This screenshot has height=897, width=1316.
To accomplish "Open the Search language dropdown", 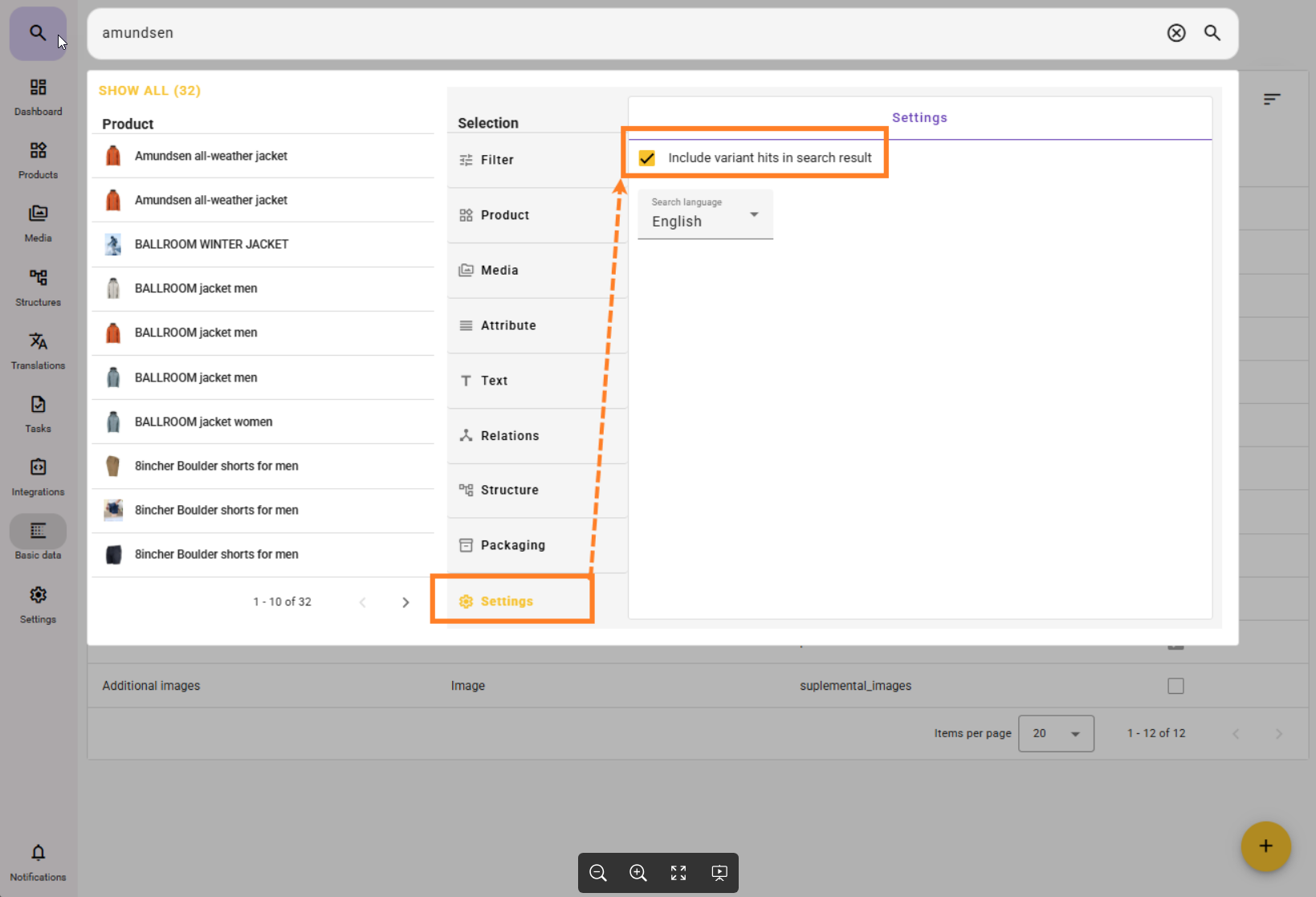I will [705, 214].
